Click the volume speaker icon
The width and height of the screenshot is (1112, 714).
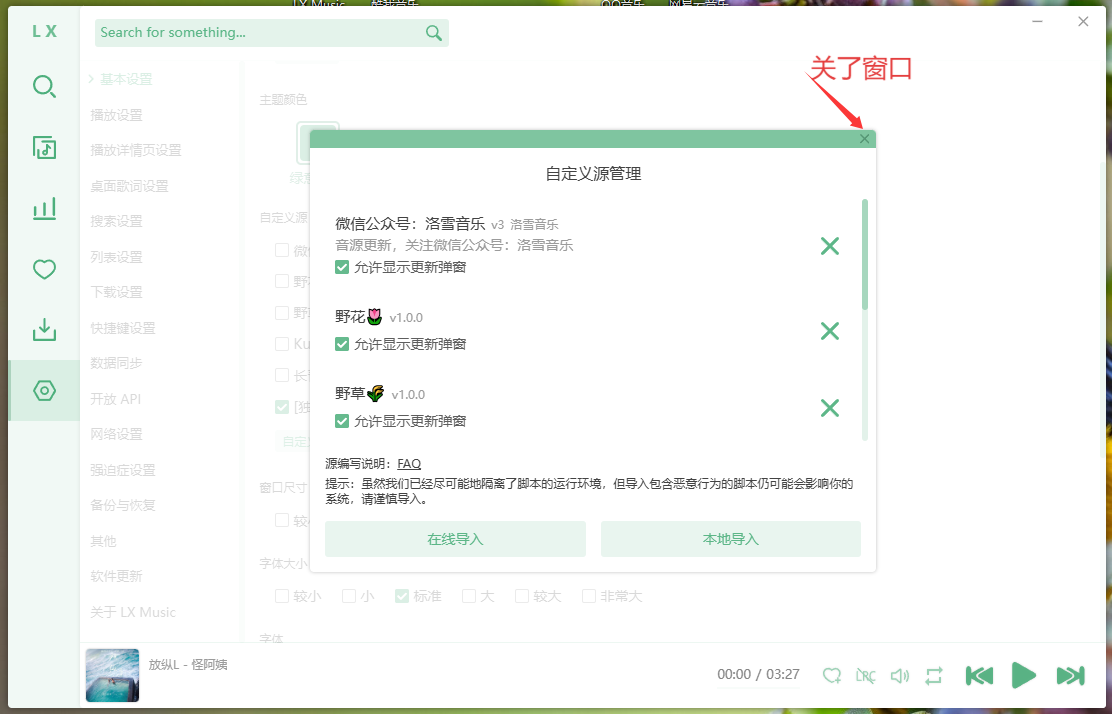[x=900, y=676]
